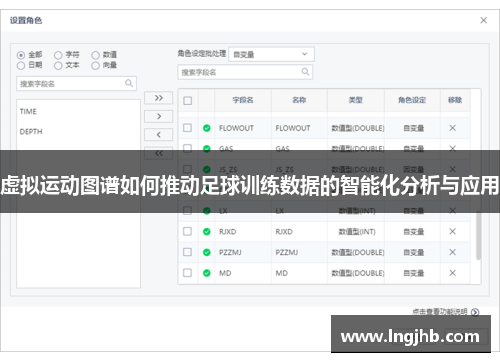Click the 数值型(INT) type of the RJXD row

pyautogui.click(x=357, y=232)
